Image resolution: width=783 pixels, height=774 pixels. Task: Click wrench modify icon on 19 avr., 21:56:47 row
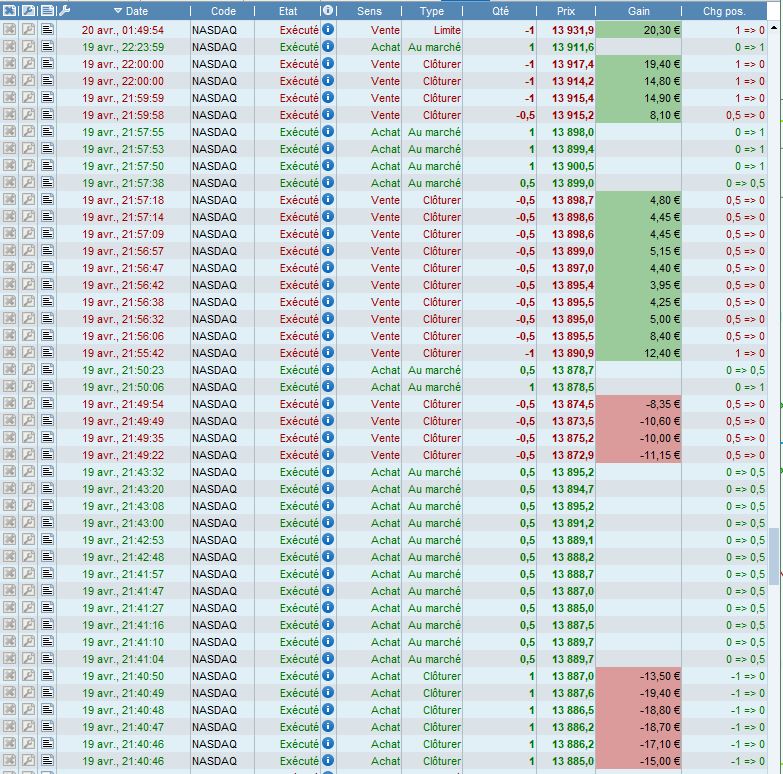pyautogui.click(x=28, y=267)
